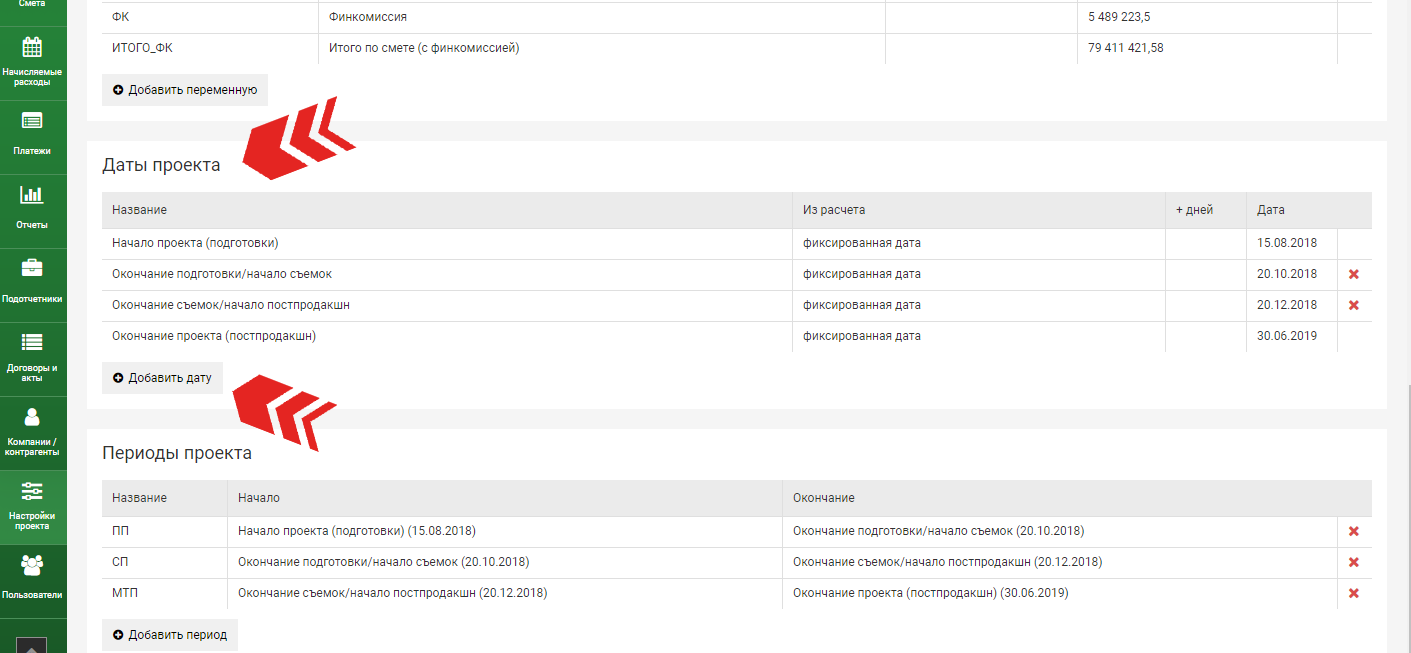Delete the Окончание подготовки/начало съемок date row

point(1354,274)
